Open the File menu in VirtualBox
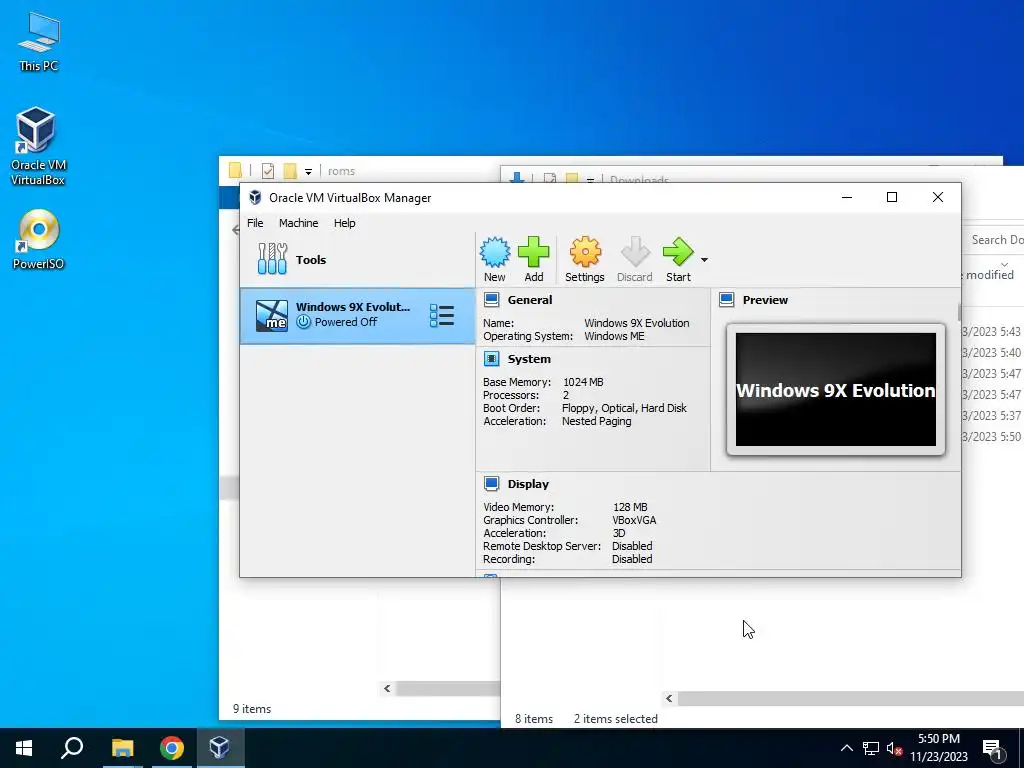 255,223
